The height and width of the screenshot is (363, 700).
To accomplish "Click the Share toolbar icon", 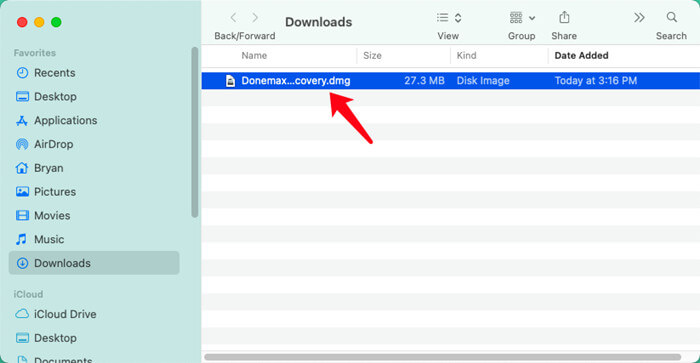I will pyautogui.click(x=564, y=17).
